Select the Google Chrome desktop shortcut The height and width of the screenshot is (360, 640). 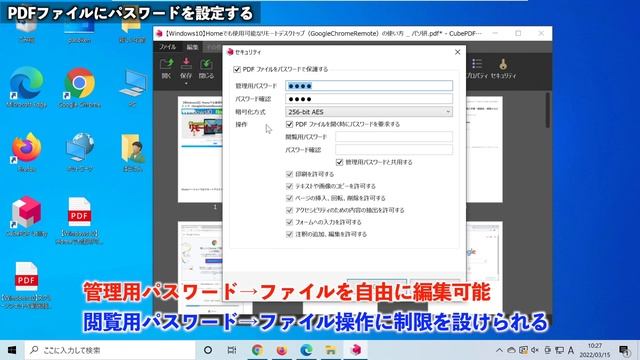coord(80,88)
